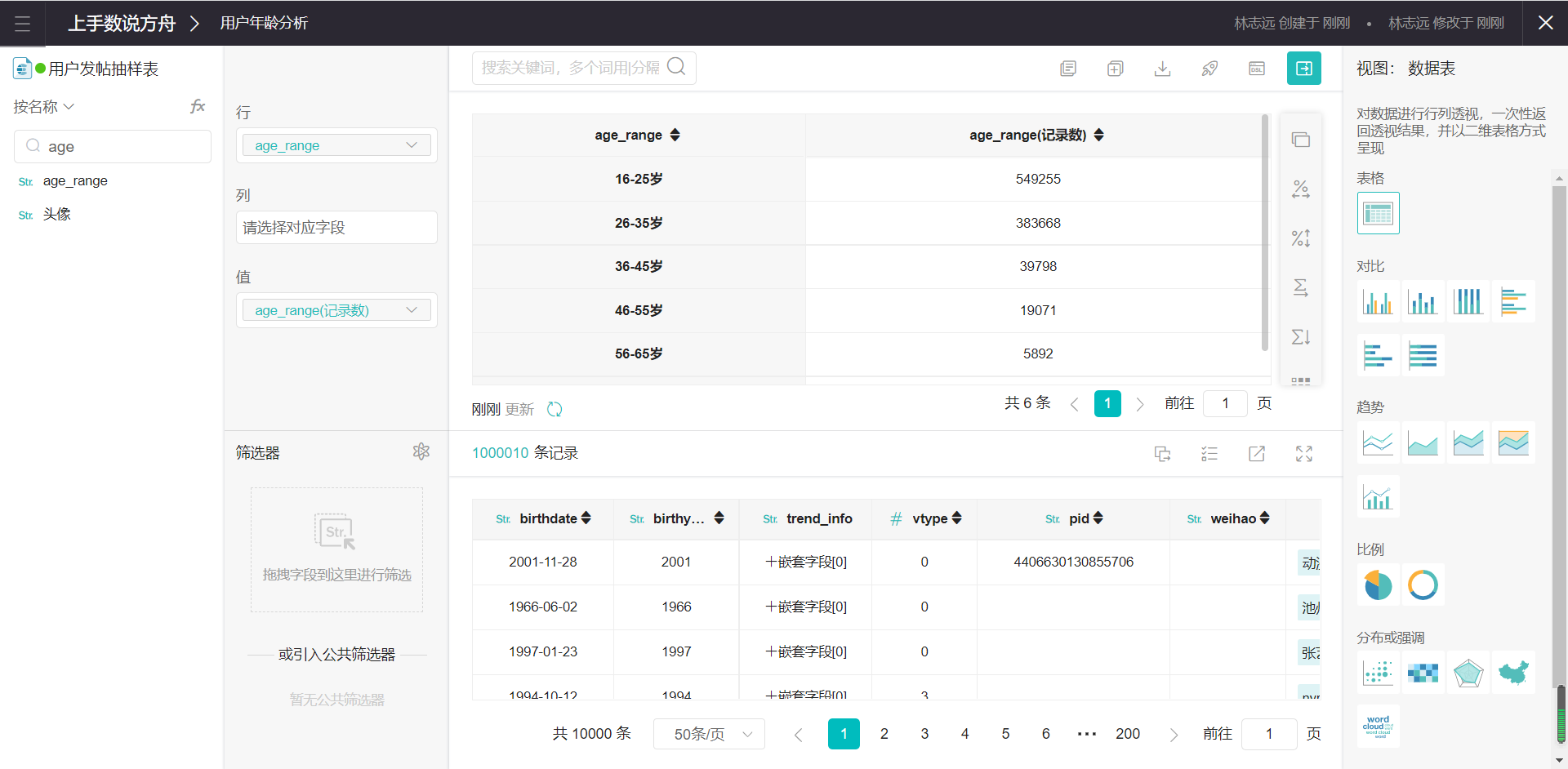Click the column sum sigma icon
Screen dimensions: 1568x769
coord(1301,336)
